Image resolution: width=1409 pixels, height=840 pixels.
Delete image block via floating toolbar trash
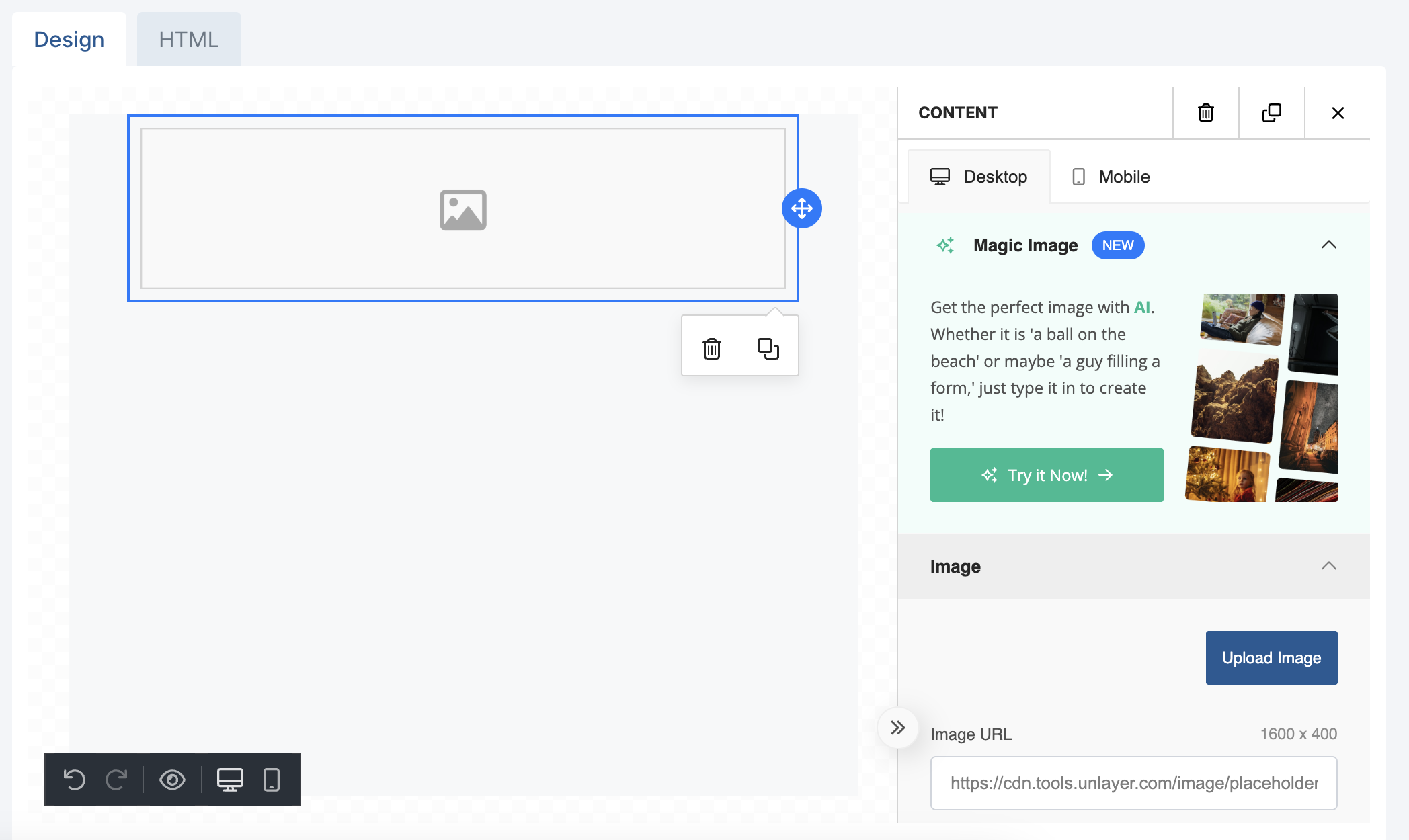[x=712, y=349]
